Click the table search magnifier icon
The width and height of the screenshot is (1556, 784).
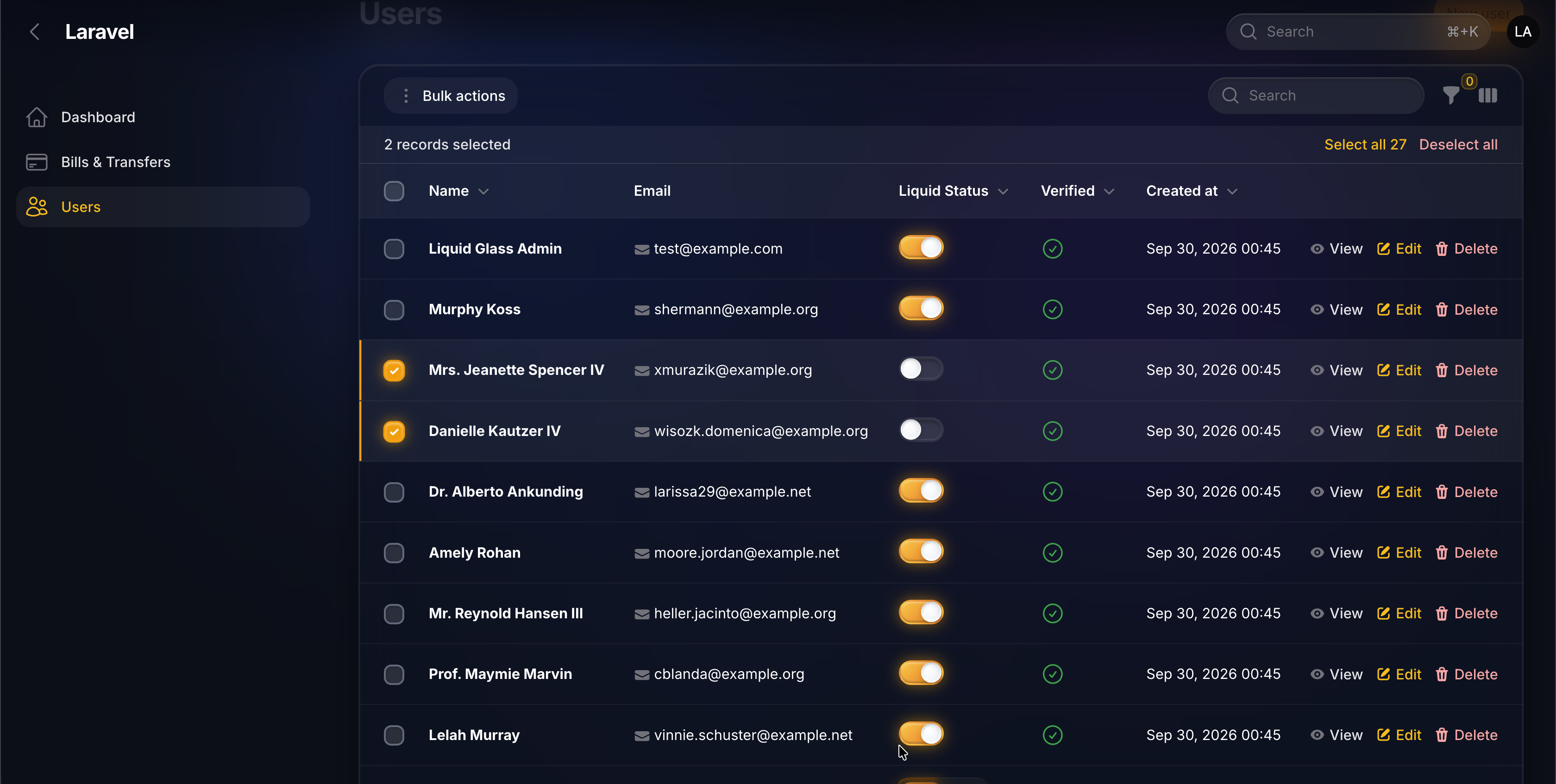coord(1230,95)
